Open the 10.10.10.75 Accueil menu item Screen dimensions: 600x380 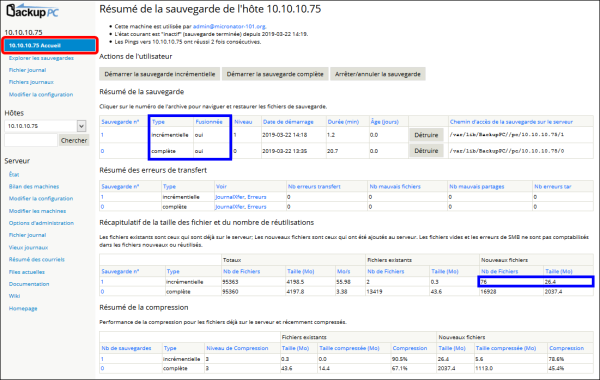[x=50, y=46]
